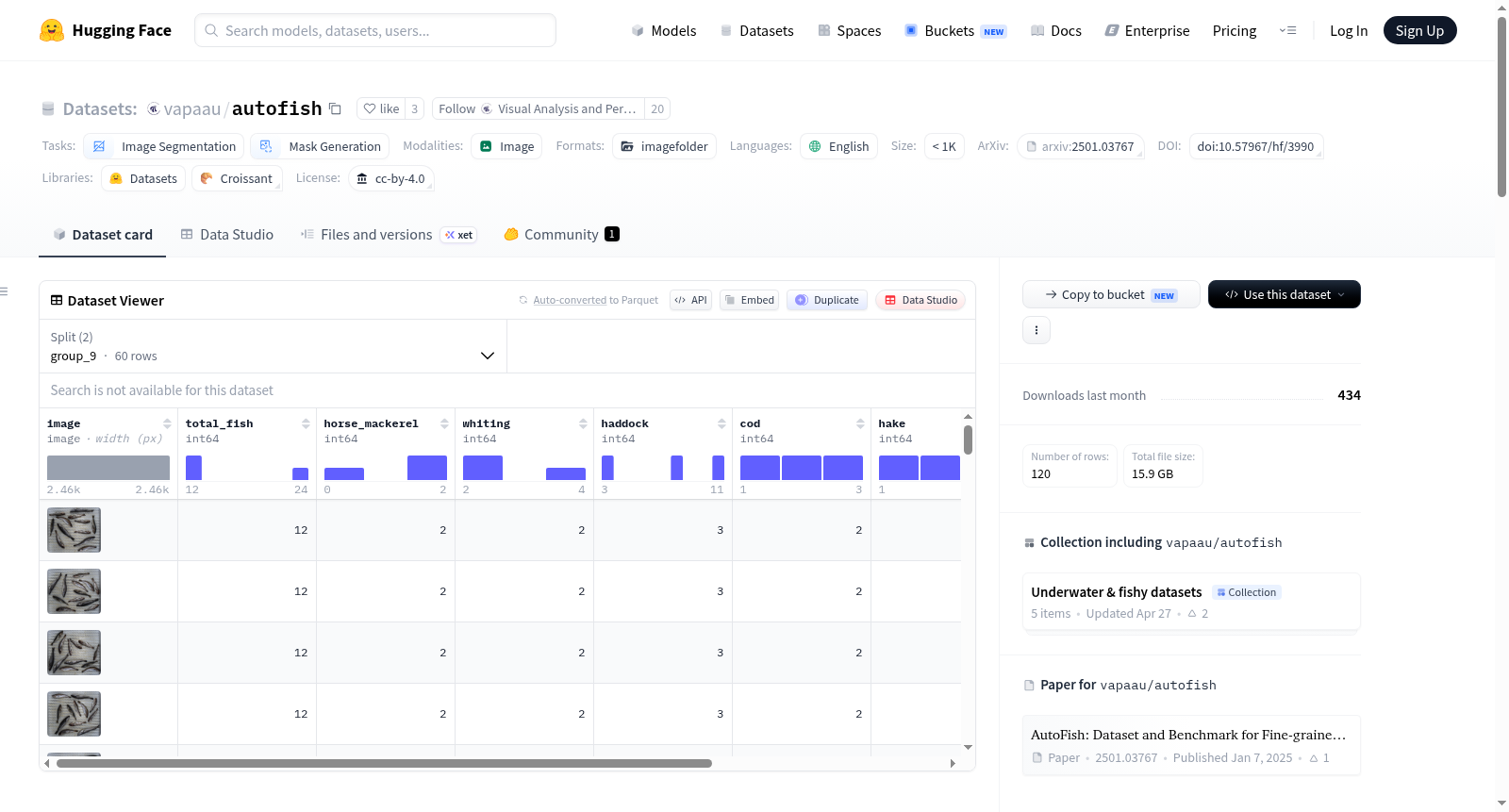Open the third fish image thumbnail
The height and width of the screenshot is (812, 1509).
74,653
